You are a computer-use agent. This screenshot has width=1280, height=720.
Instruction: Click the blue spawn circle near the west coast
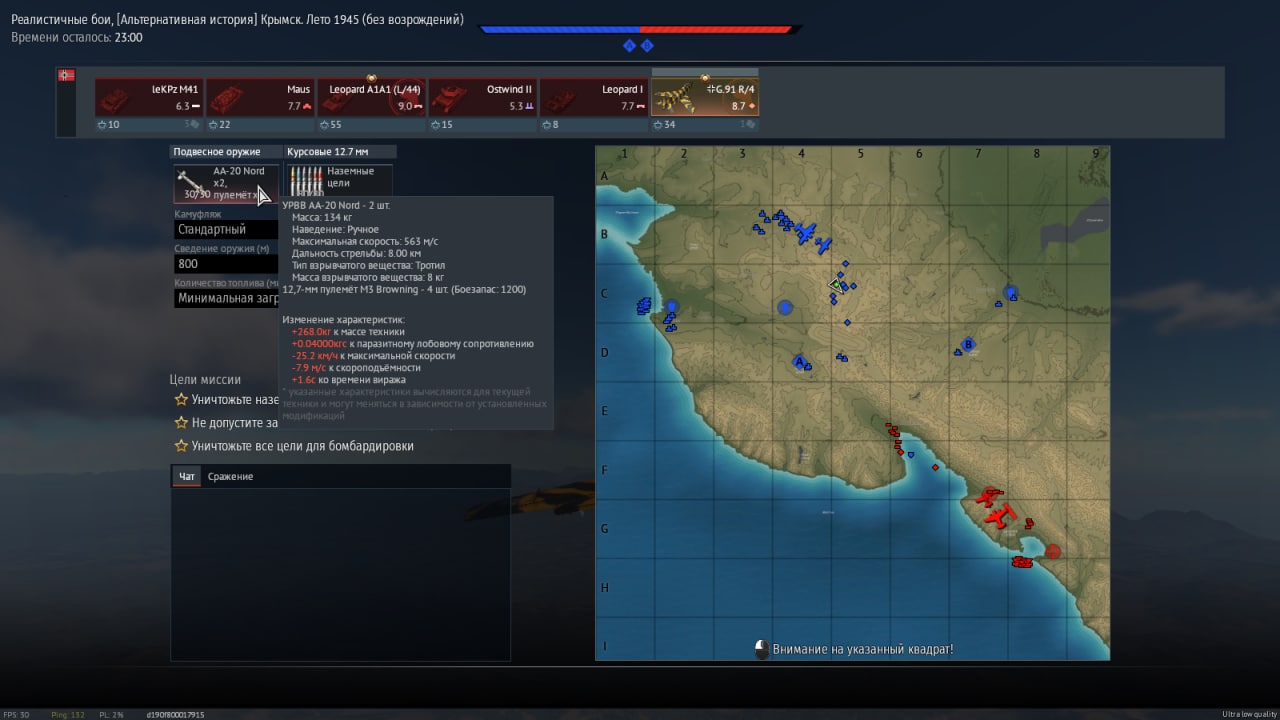(672, 307)
